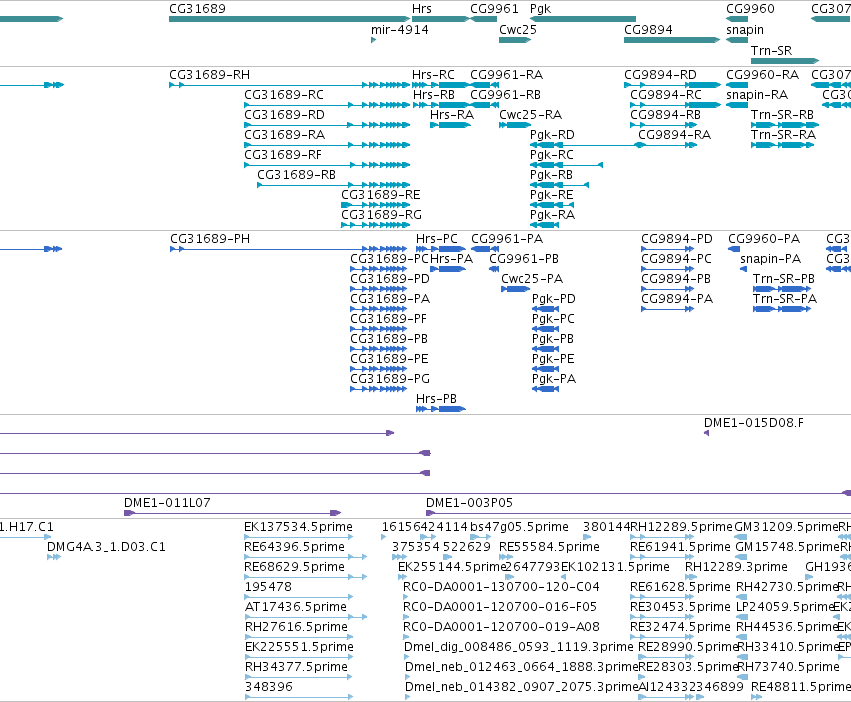Click the DMG4A3_1.D03.C1 label
This screenshot has height=702, width=851.
[106, 547]
